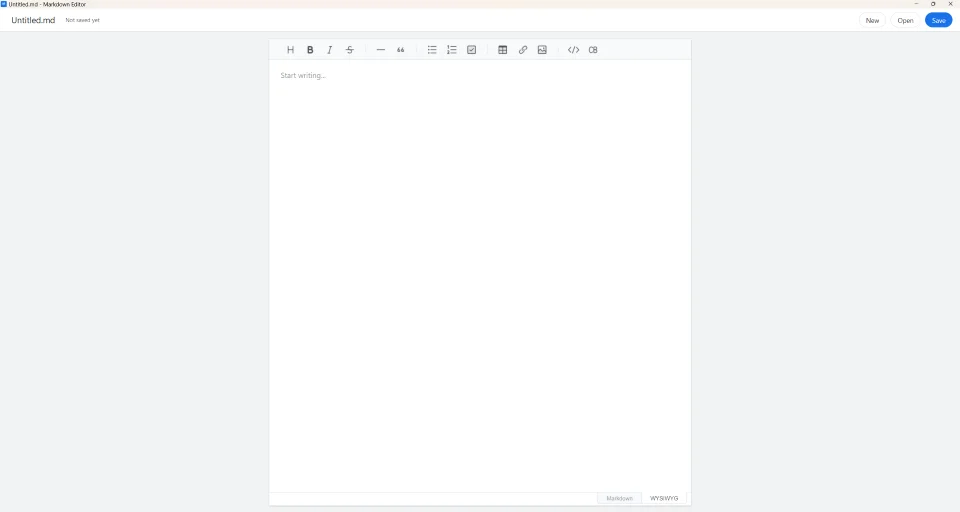Screen dimensions: 960x512
Task: Click the New document button
Action: tap(872, 20)
